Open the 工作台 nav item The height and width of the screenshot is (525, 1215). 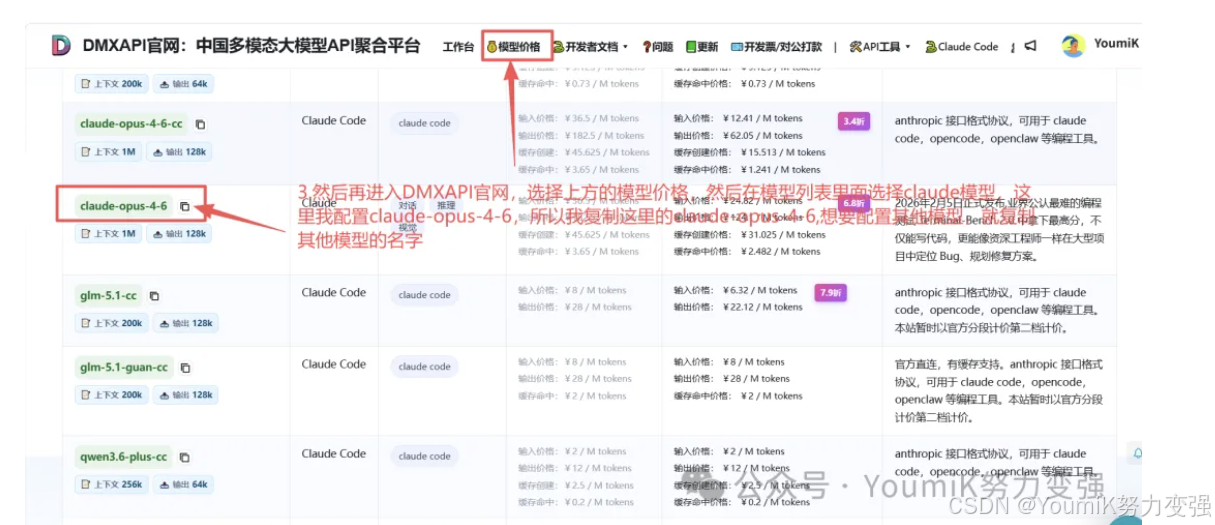click(x=458, y=47)
